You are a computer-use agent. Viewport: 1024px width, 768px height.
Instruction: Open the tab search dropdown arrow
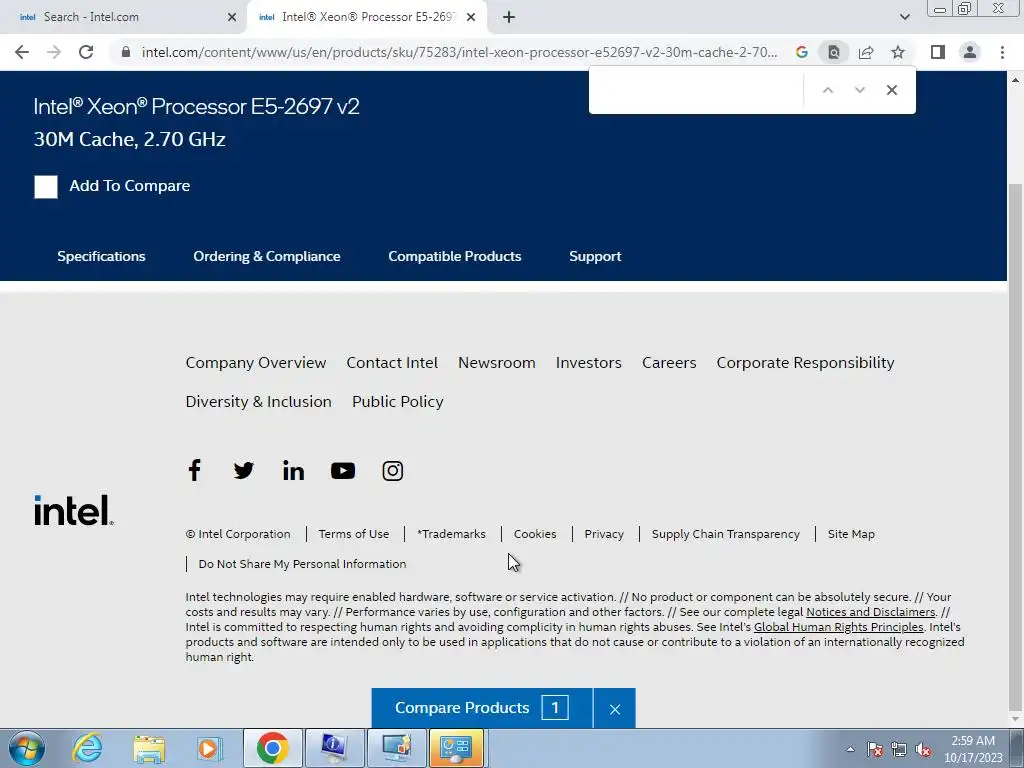pyautogui.click(x=904, y=17)
